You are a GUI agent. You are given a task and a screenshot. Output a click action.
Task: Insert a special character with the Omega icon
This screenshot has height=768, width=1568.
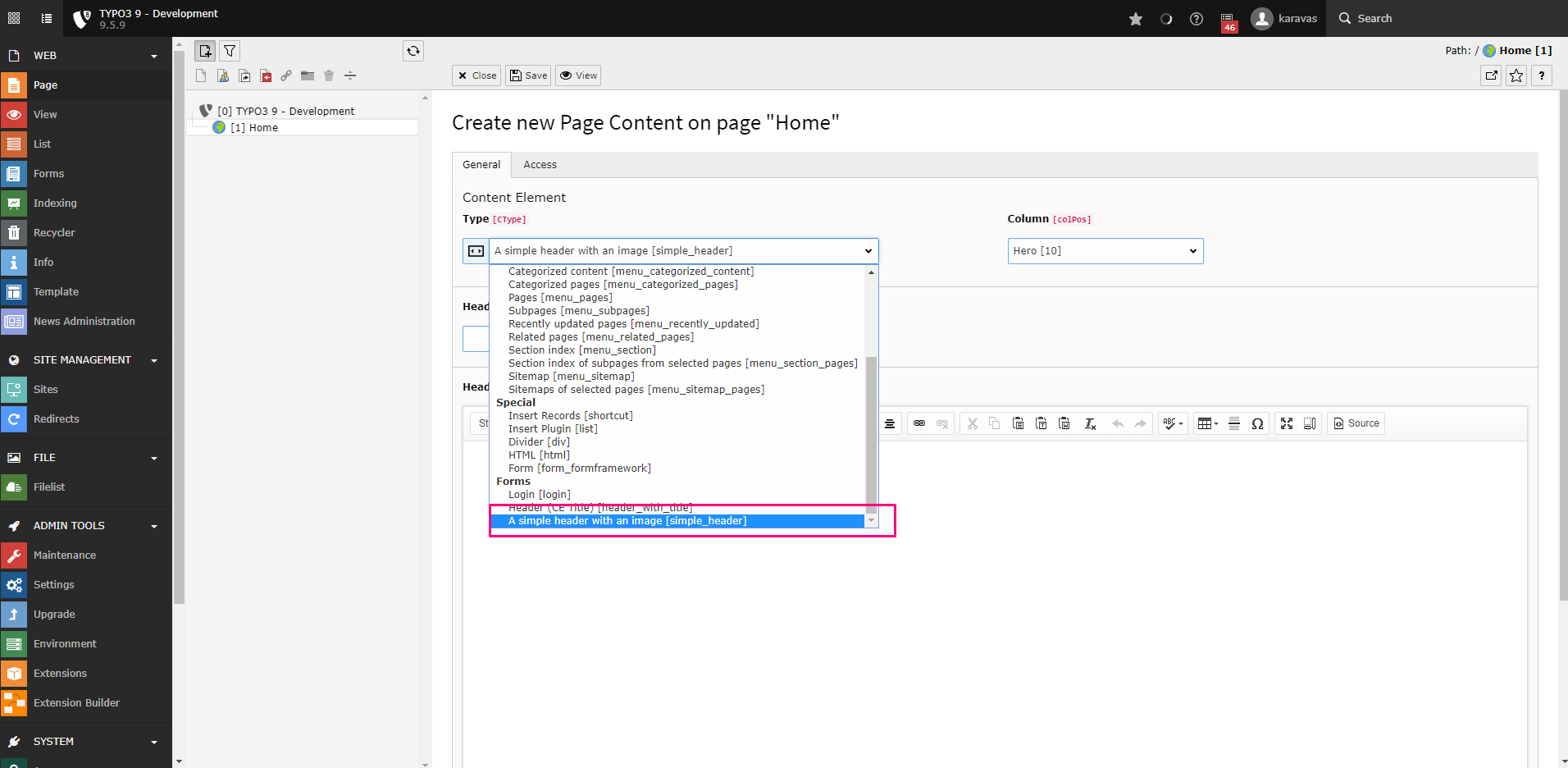[x=1256, y=423]
